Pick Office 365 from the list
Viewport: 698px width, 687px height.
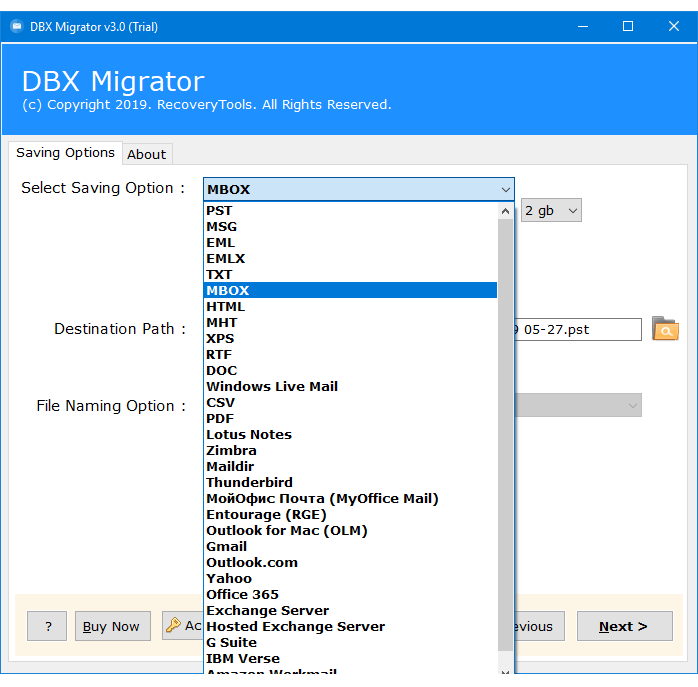[x=350, y=595]
